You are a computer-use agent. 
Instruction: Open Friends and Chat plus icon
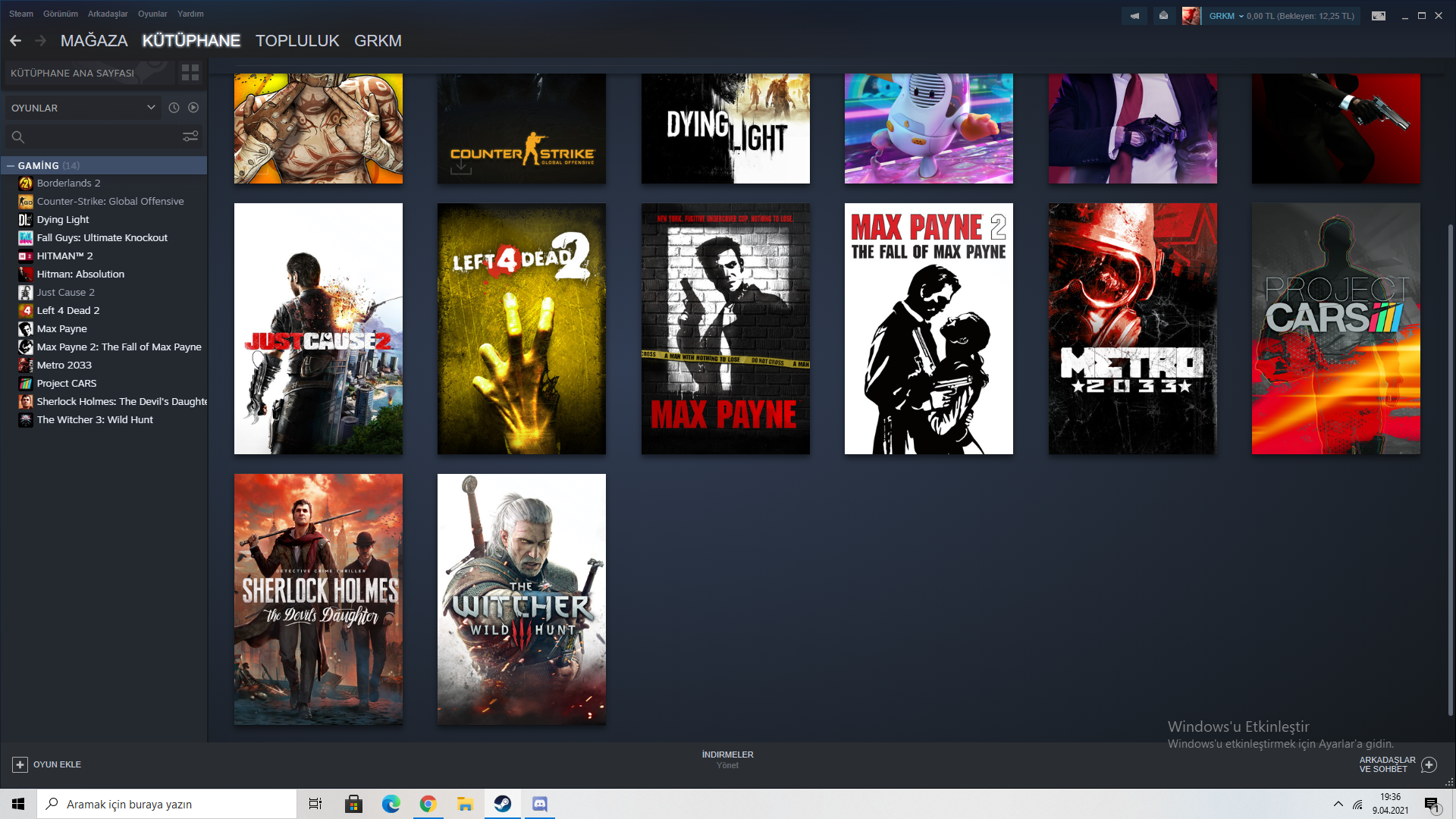coord(1429,764)
